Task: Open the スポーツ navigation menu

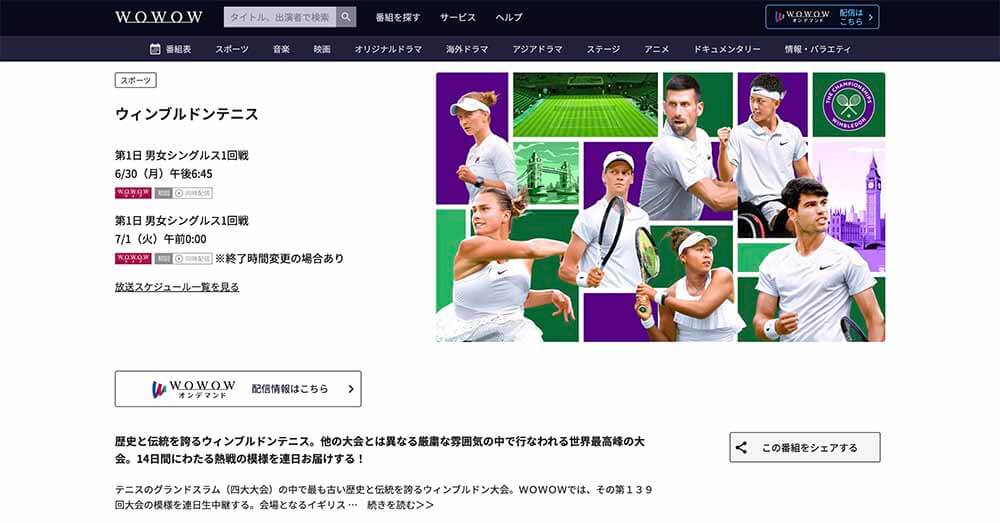Action: pyautogui.click(x=232, y=49)
